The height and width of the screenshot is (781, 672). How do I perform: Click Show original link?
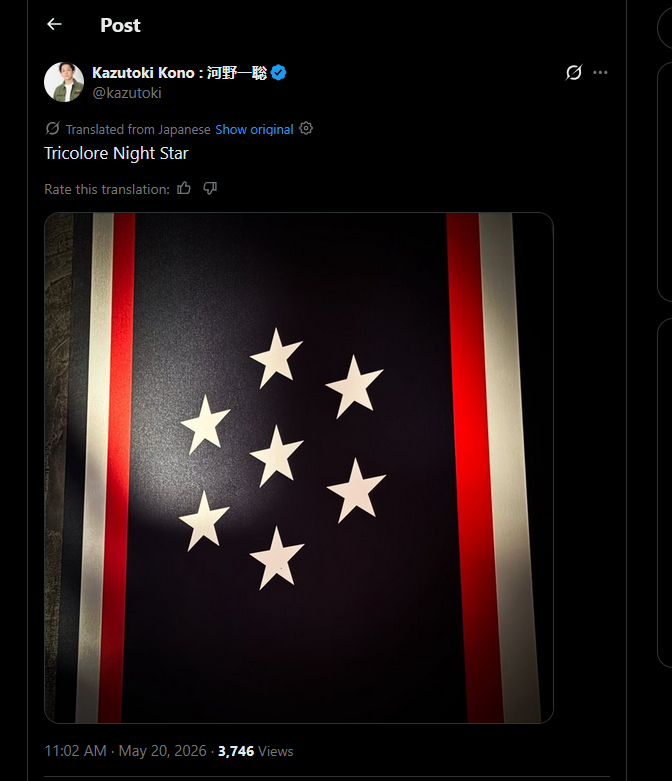[254, 130]
